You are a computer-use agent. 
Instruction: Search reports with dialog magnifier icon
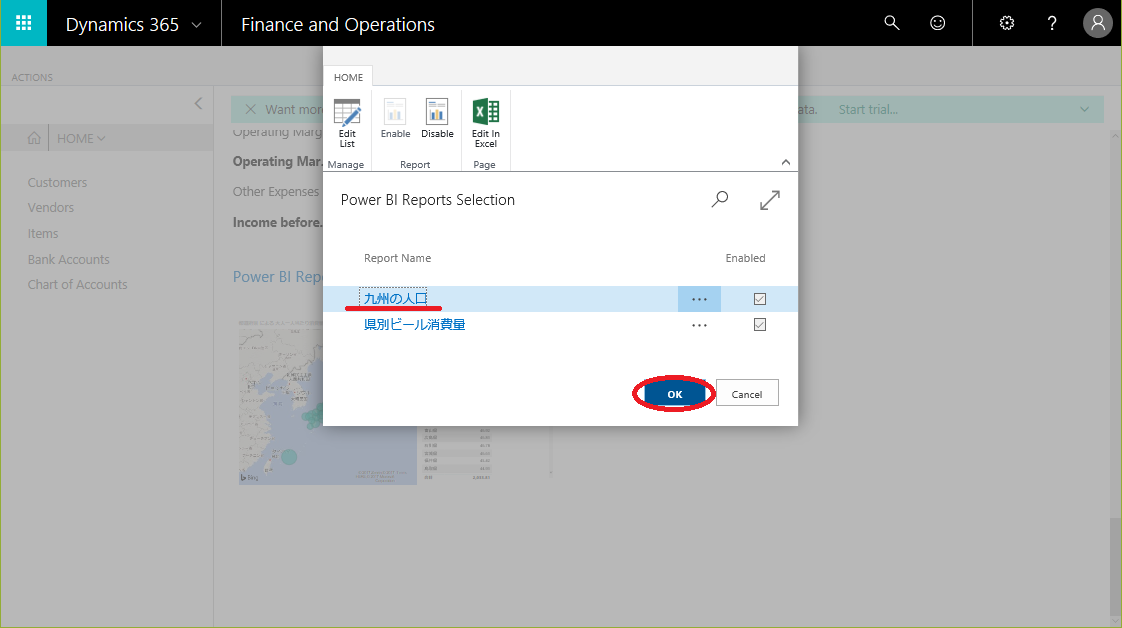tap(720, 200)
